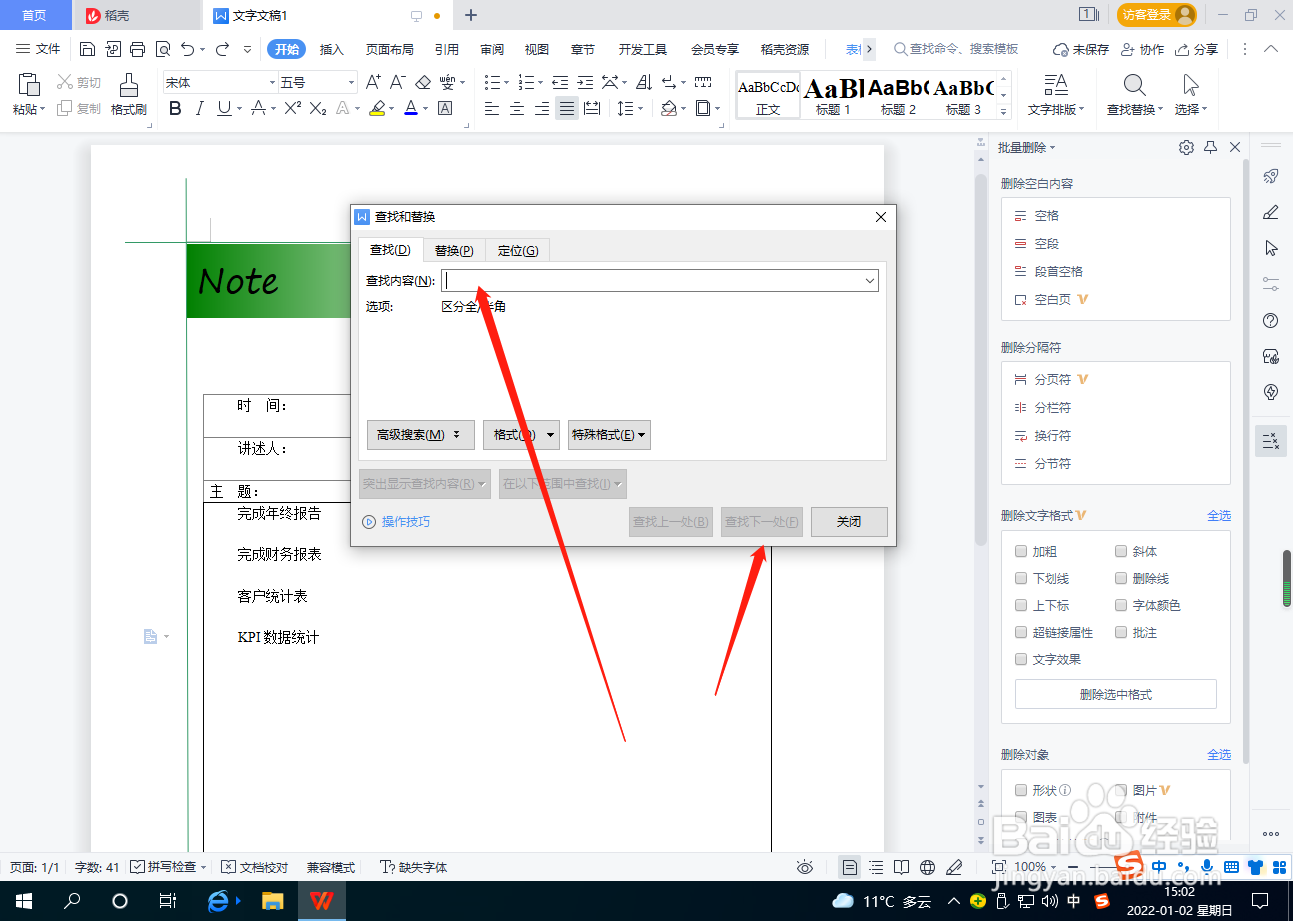Viewport: 1293px width, 921px height.
Task: Pin the batch delete panel
Action: pyautogui.click(x=1210, y=147)
